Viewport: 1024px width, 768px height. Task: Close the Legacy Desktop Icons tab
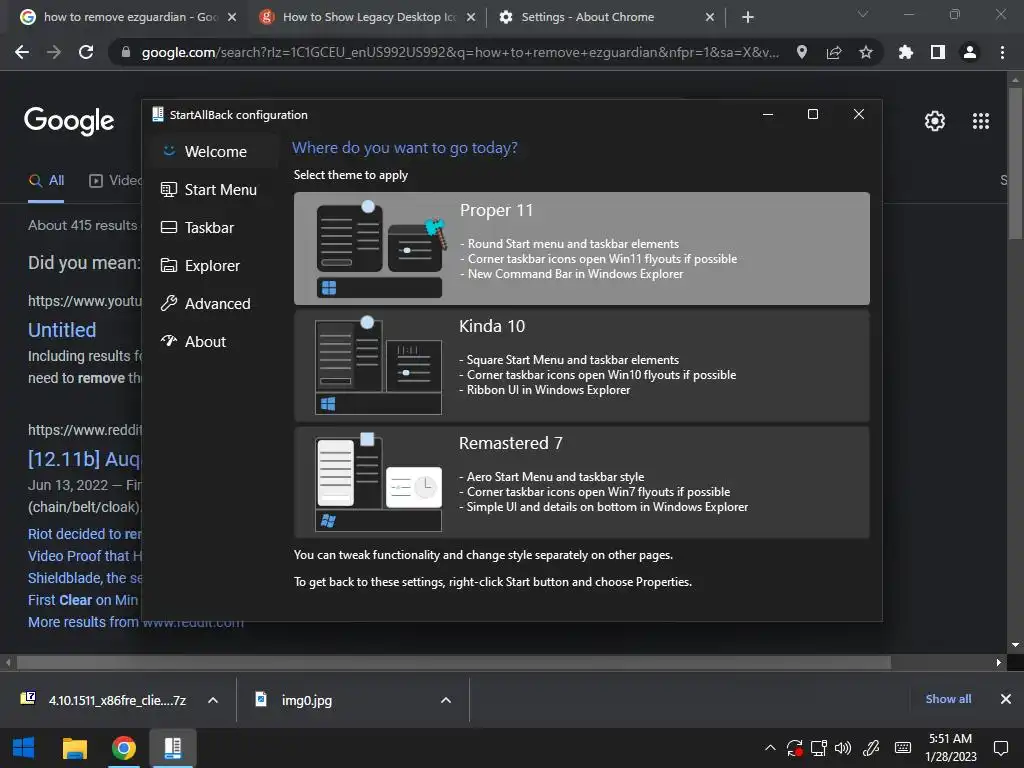pyautogui.click(x=471, y=17)
